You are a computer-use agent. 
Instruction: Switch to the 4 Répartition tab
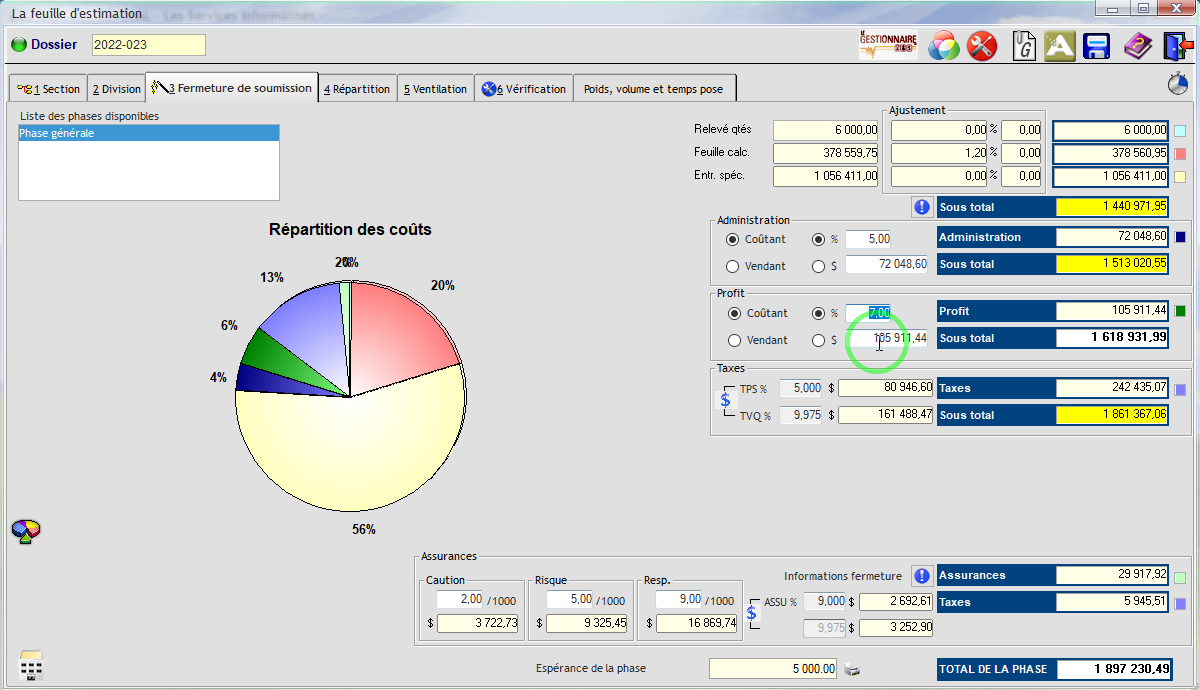click(x=357, y=89)
